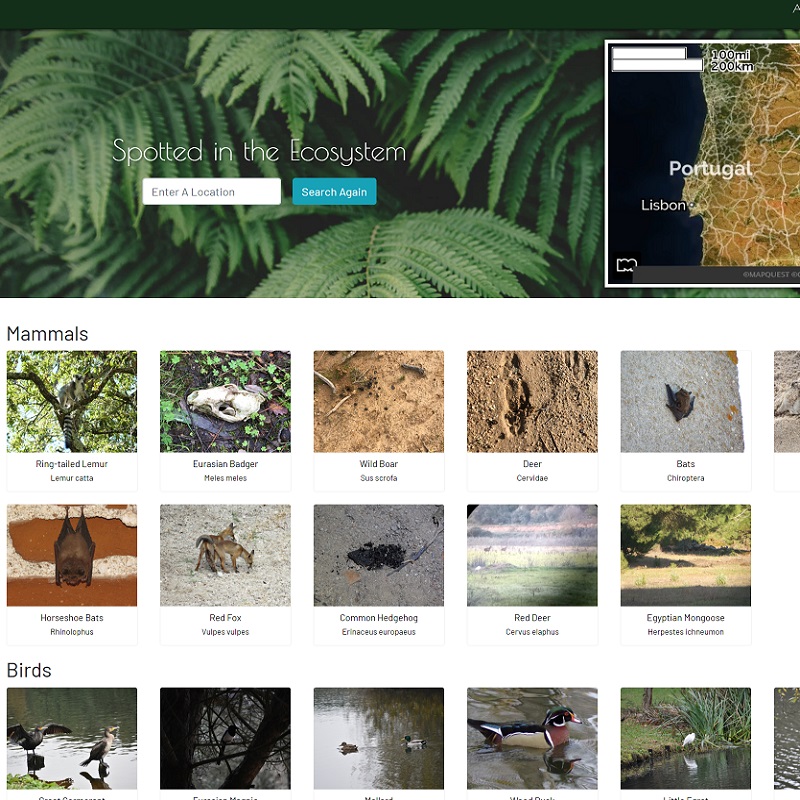Click the Lemur catta scientific name
This screenshot has width=800, height=800.
72,478
